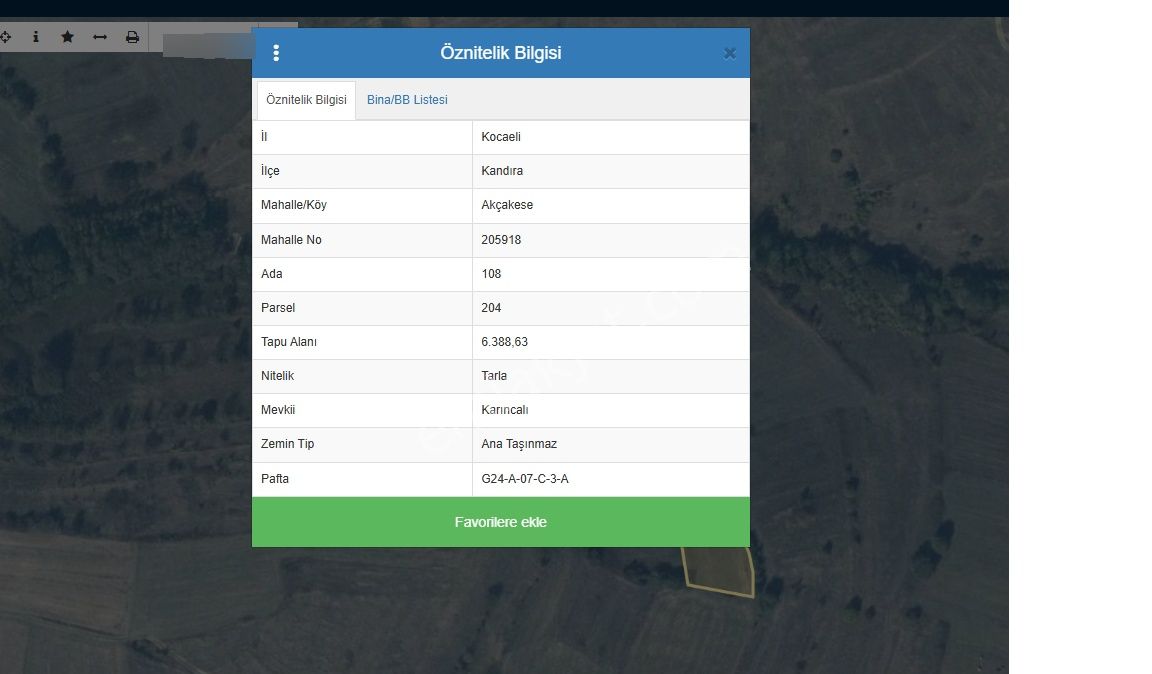Click the Pafta value G24-A-07-C-3-A
Image resolution: width=1152 pixels, height=674 pixels.
[x=525, y=479]
